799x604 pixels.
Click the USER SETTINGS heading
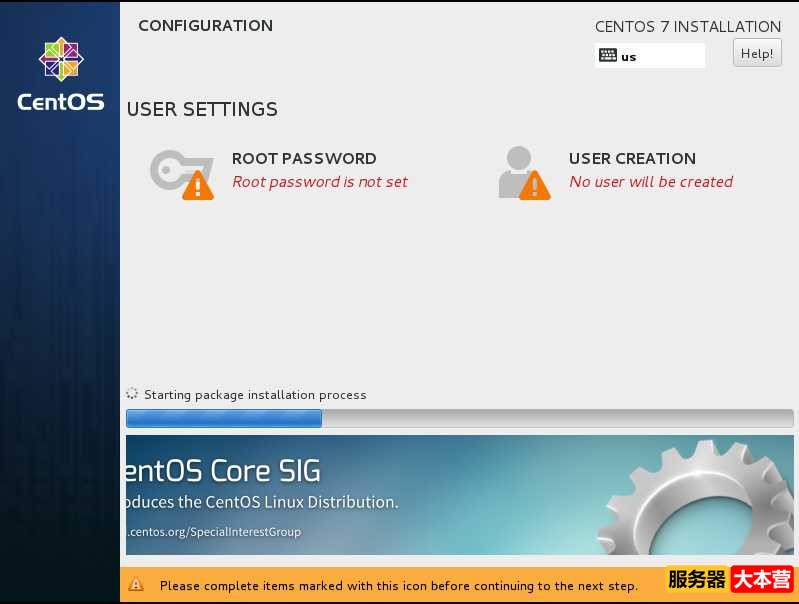(202, 109)
